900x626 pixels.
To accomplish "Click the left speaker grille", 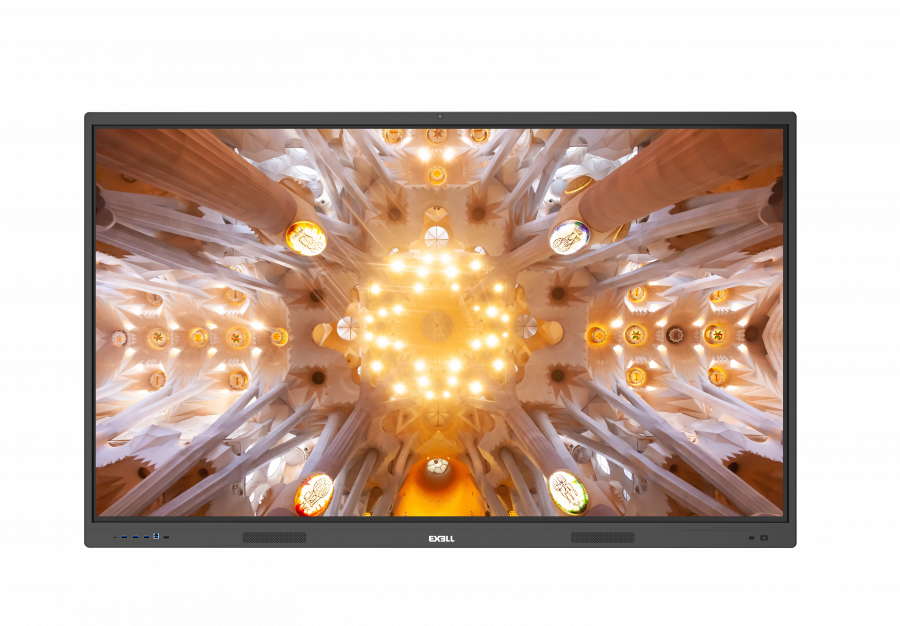I will [274, 538].
